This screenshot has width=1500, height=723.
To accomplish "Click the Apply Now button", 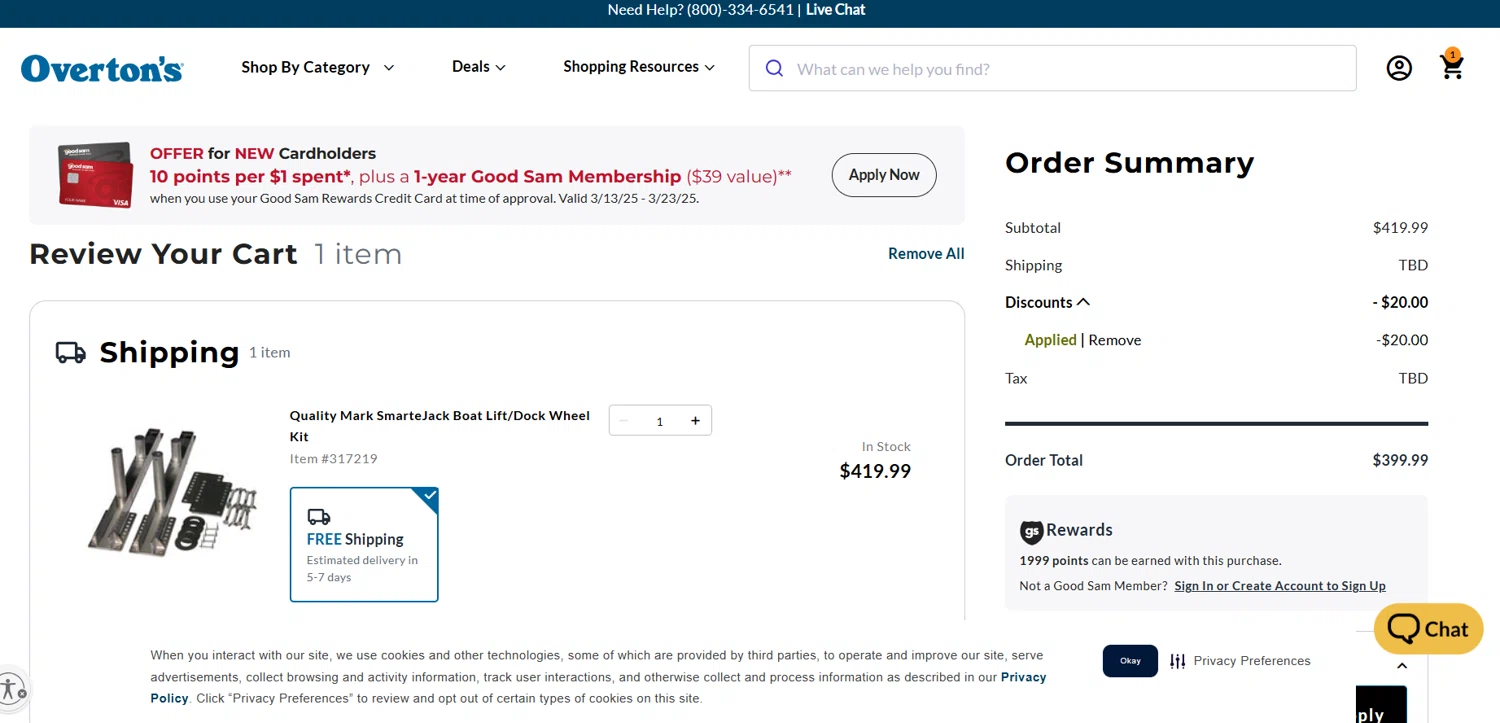I will point(884,175).
